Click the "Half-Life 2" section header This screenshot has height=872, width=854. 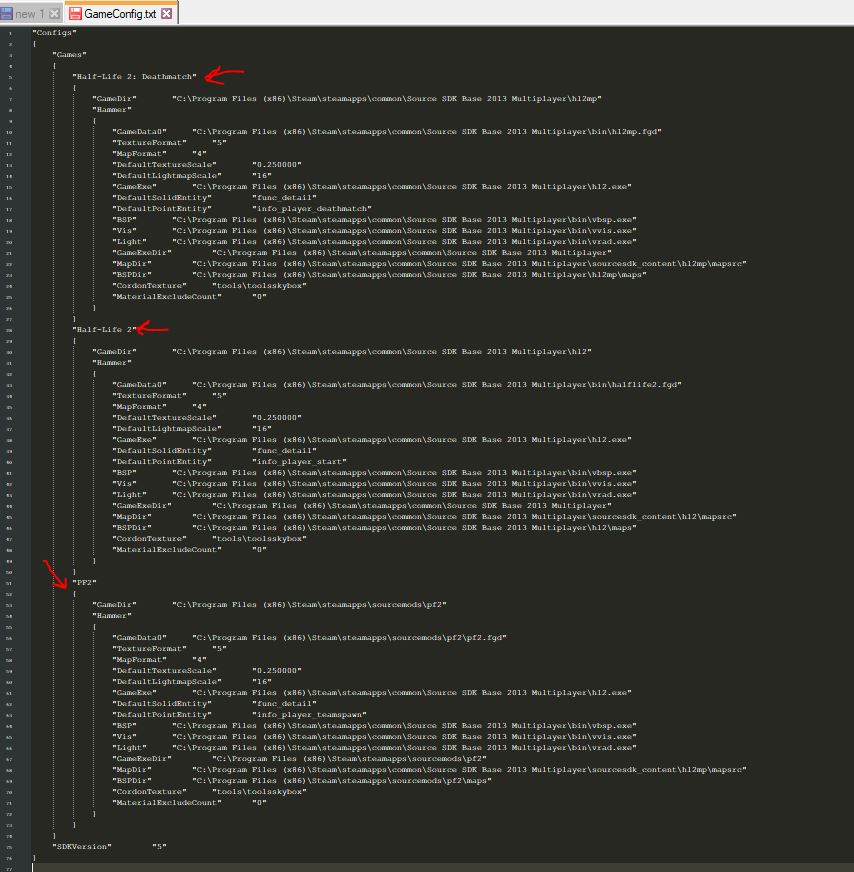click(104, 330)
